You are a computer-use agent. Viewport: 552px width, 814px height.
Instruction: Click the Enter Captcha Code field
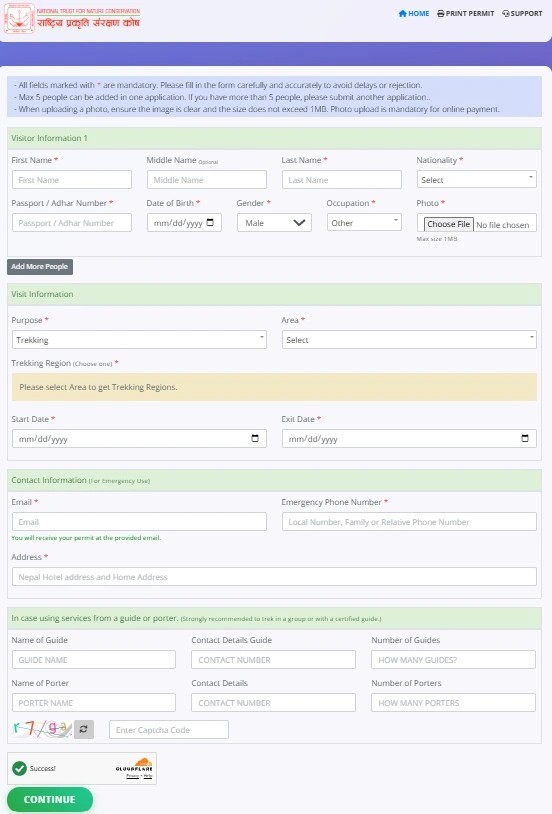pos(169,729)
